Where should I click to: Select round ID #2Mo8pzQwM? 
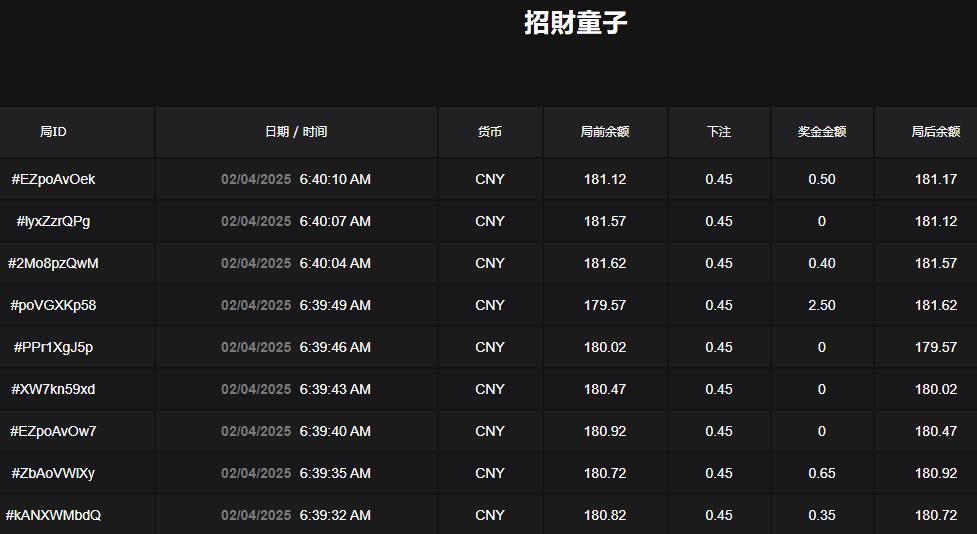[53, 264]
